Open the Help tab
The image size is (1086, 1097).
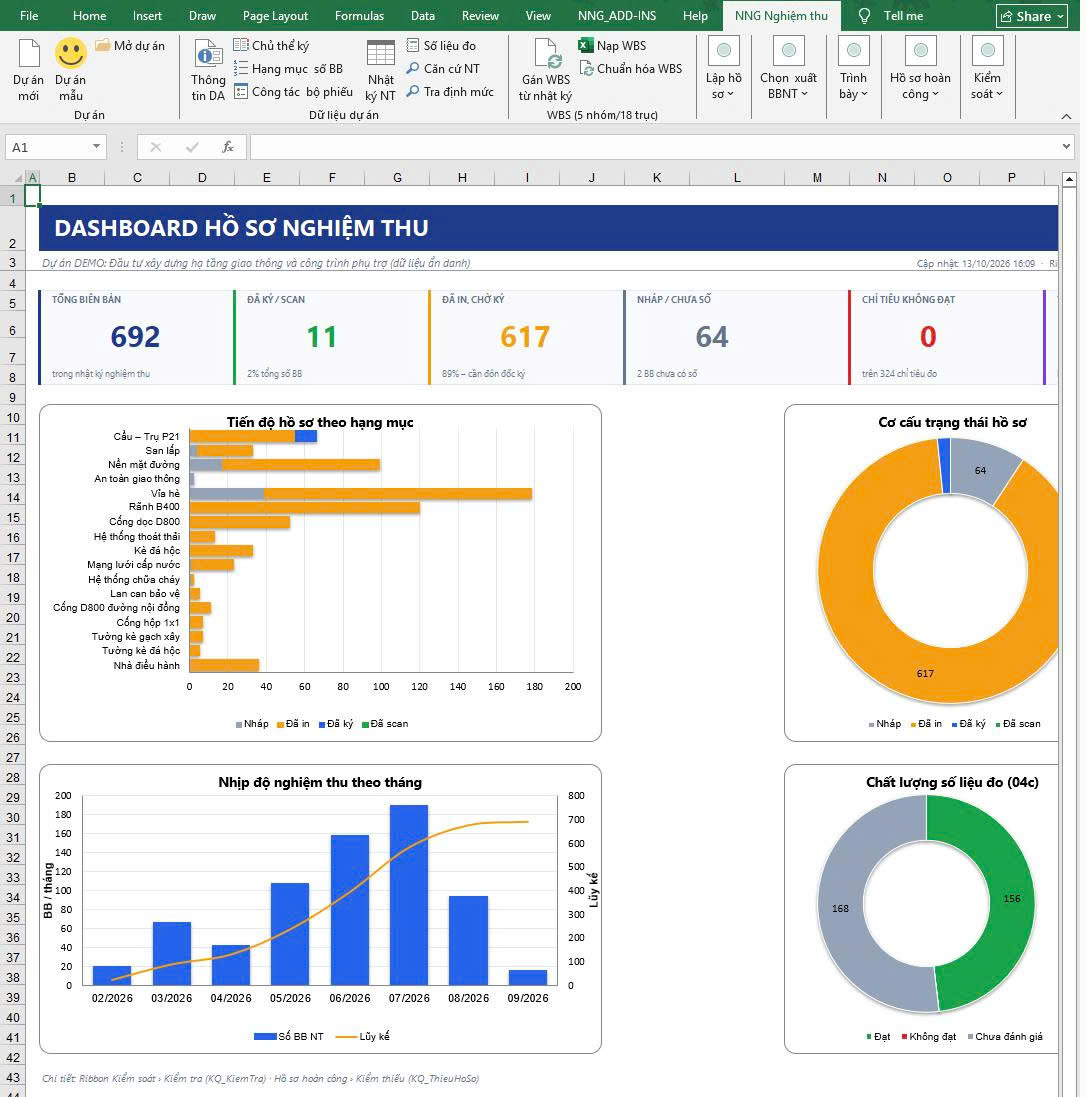pyautogui.click(x=695, y=15)
